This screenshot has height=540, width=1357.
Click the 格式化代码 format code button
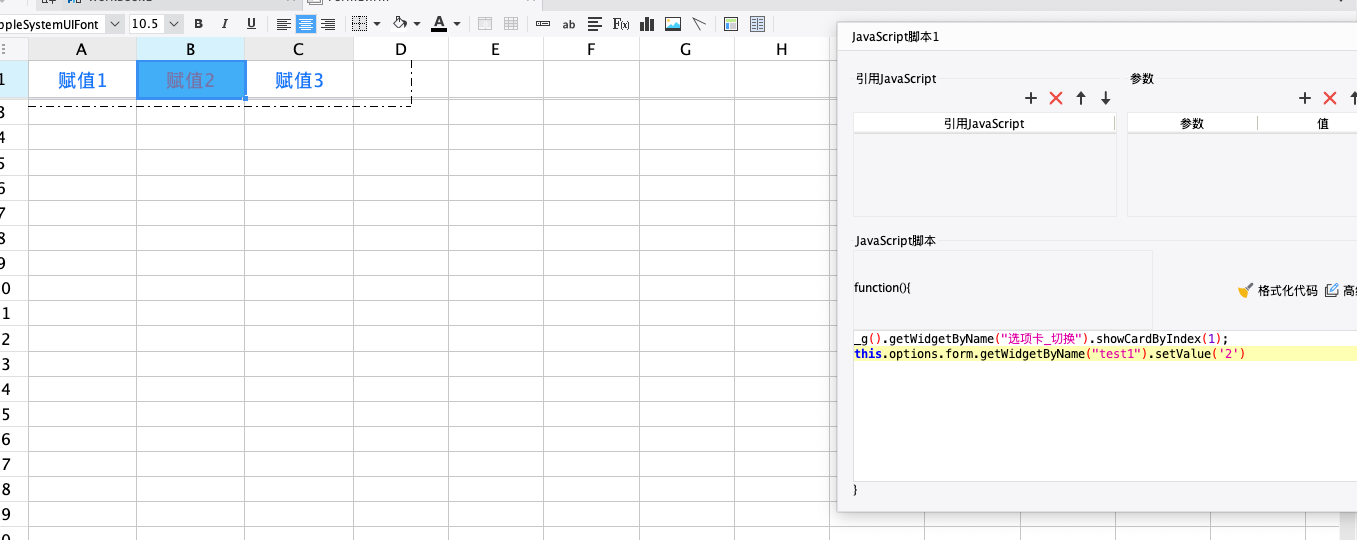pyautogui.click(x=1278, y=290)
